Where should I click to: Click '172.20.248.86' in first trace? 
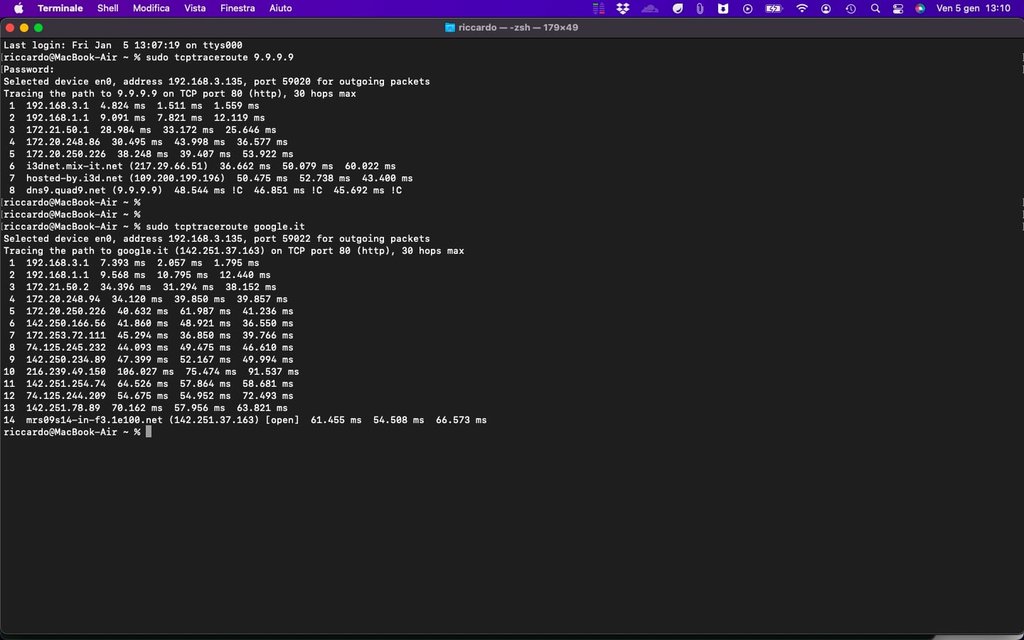(x=63, y=142)
